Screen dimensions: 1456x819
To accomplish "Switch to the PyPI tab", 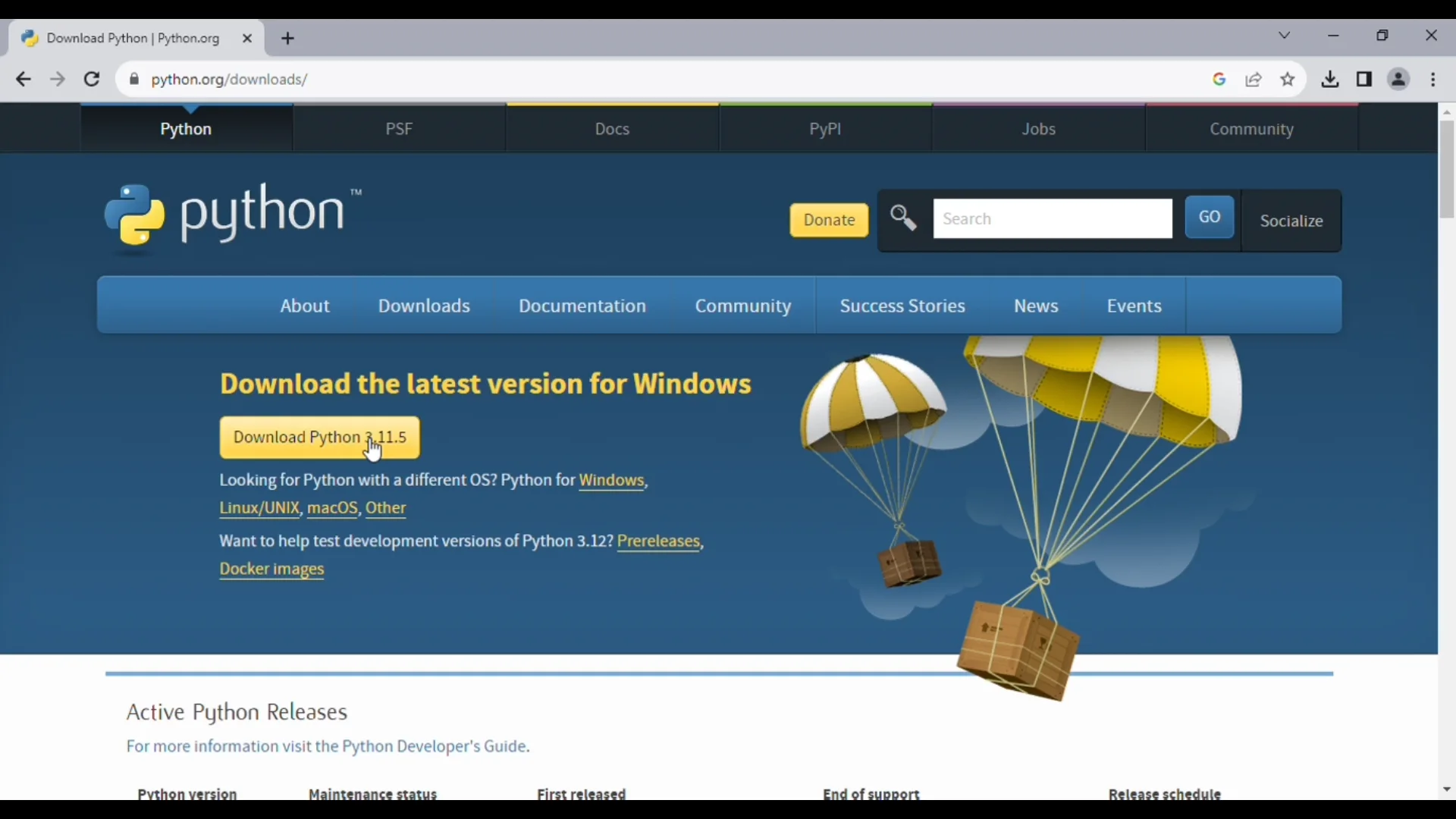I will click(825, 129).
